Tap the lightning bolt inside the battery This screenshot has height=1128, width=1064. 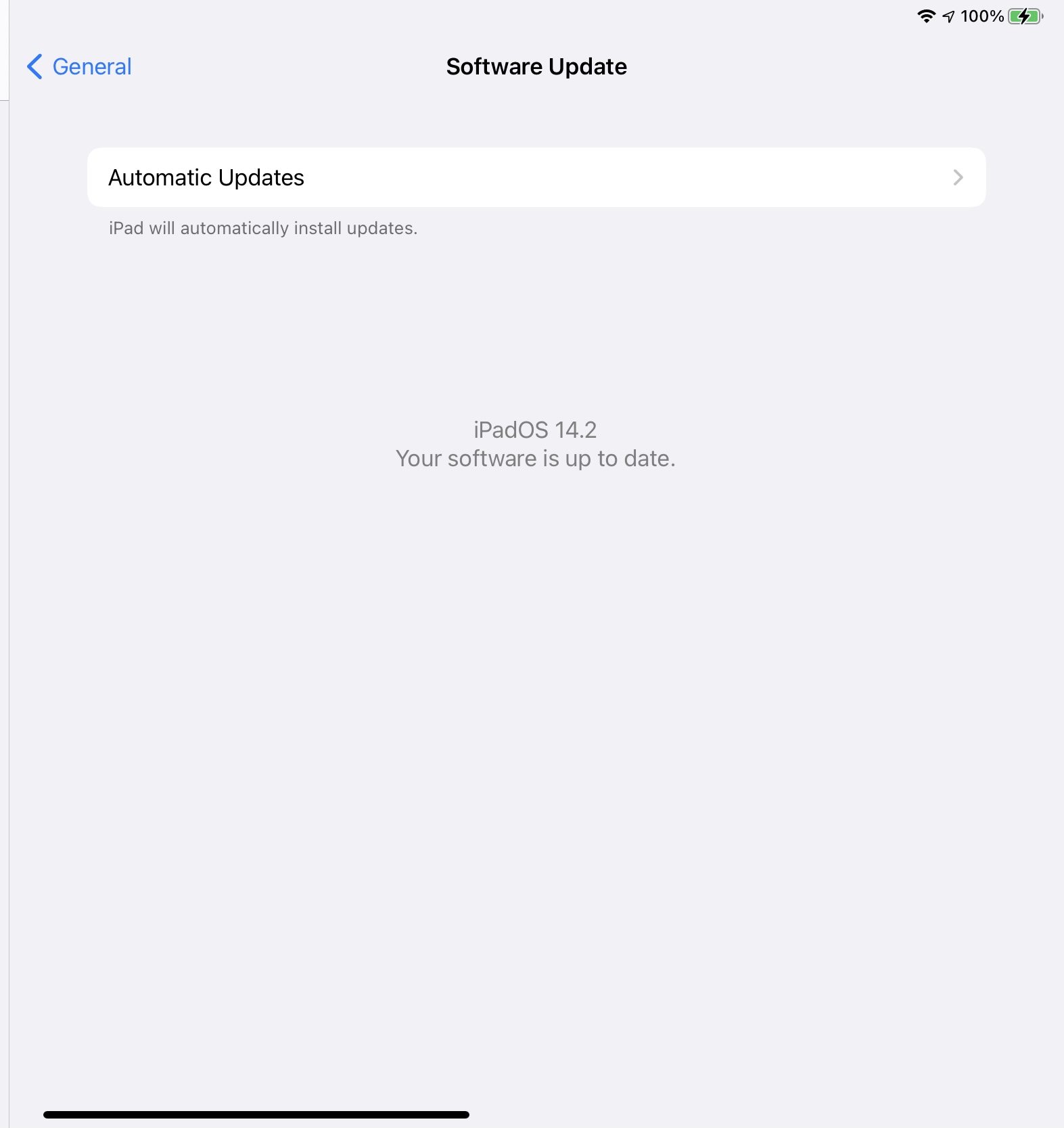(1024, 16)
